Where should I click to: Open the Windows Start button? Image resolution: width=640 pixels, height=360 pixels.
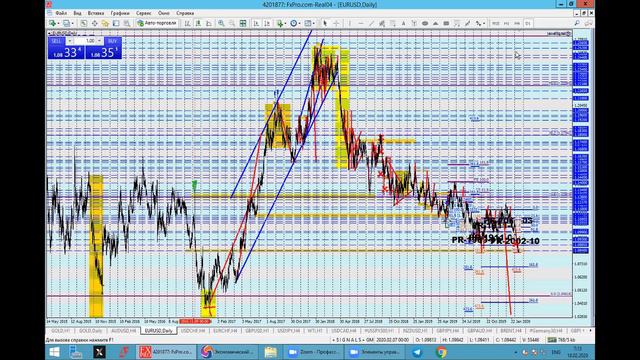(54, 352)
